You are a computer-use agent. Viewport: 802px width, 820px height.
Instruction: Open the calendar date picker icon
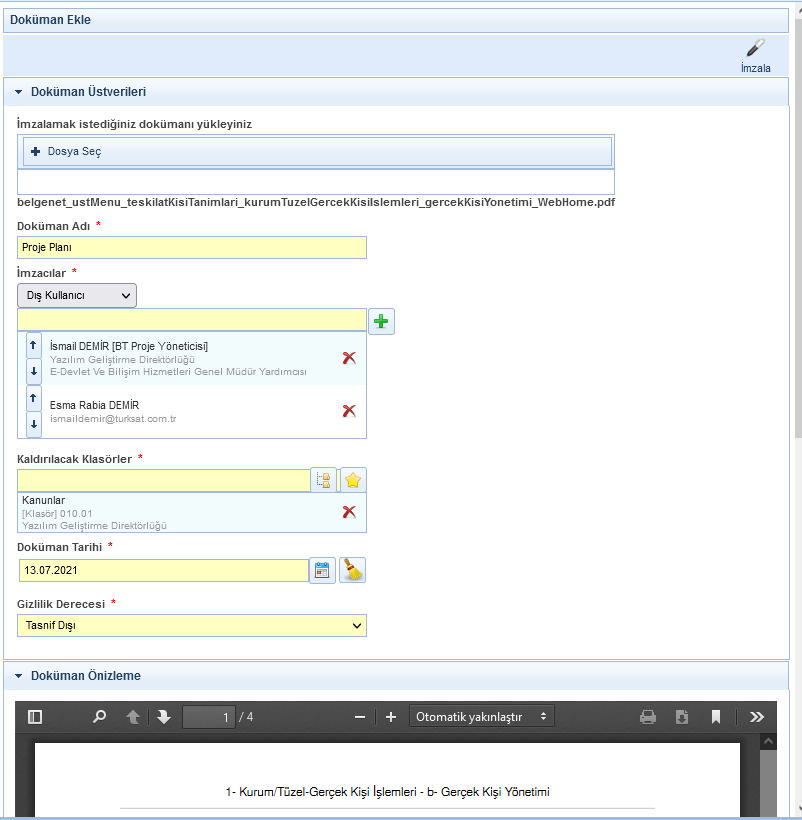pos(322,570)
